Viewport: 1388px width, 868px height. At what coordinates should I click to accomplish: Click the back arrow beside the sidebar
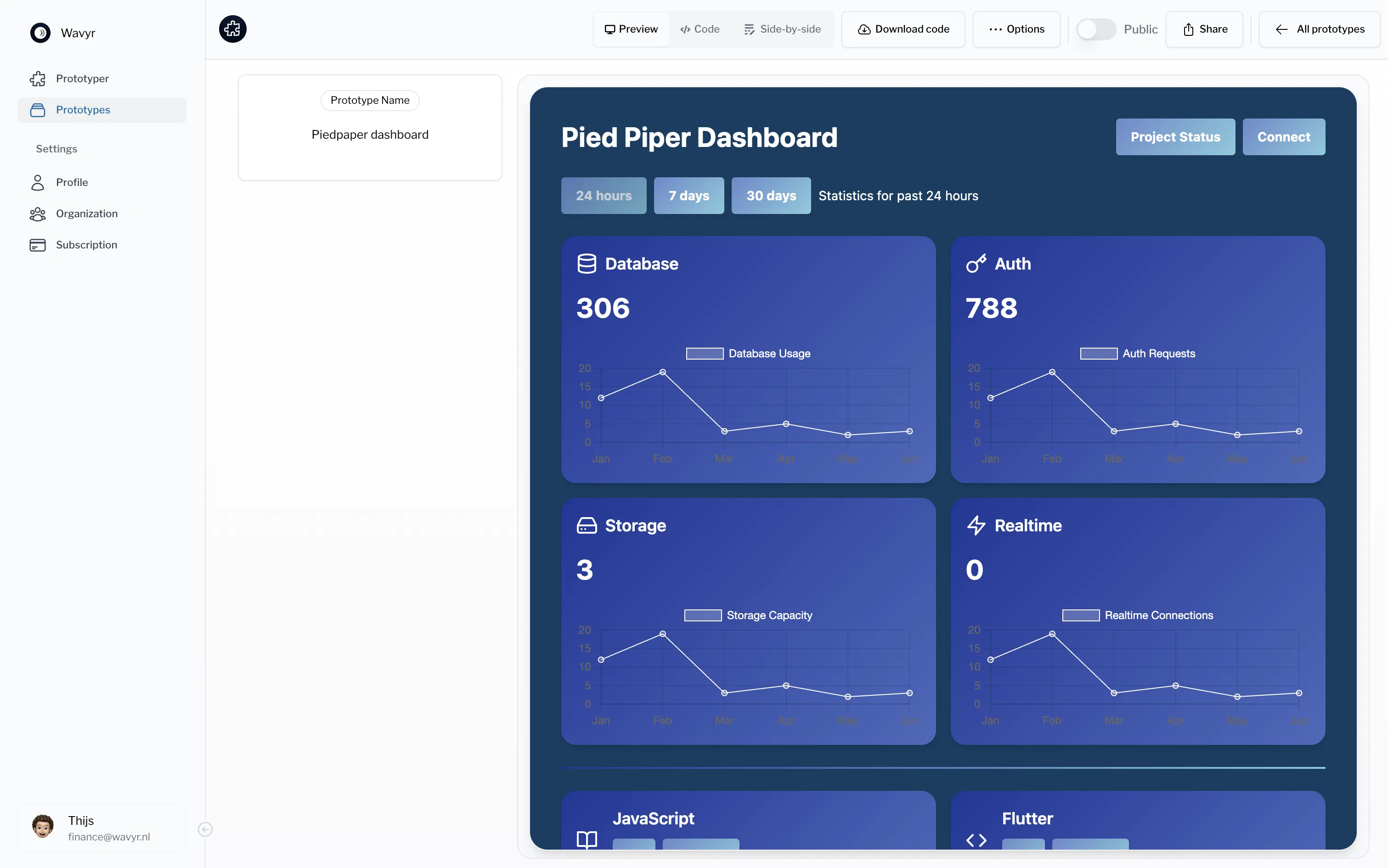click(x=205, y=829)
